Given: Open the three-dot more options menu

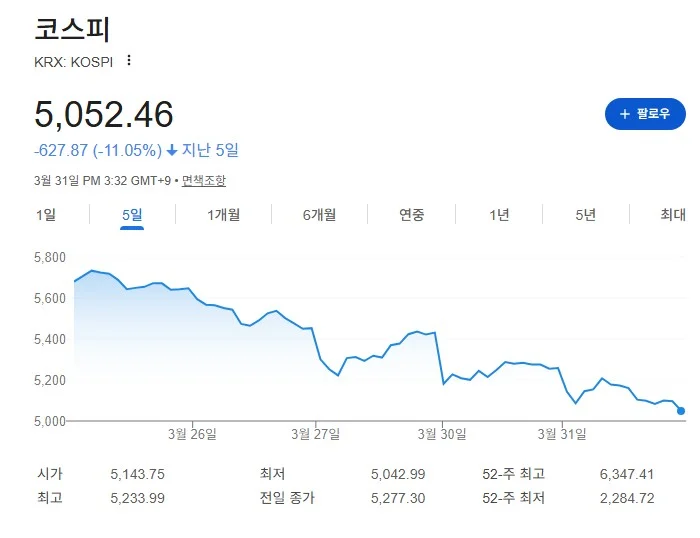Looking at the screenshot, I should (129, 60).
